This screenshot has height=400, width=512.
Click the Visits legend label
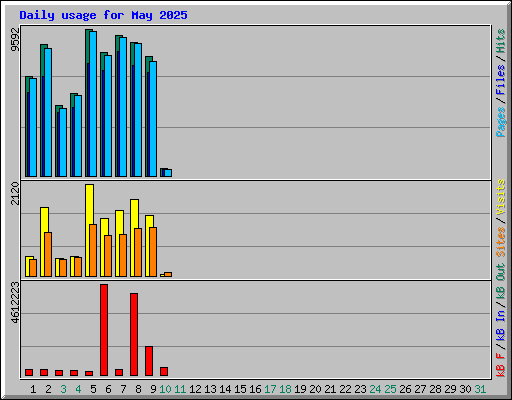[x=500, y=197]
